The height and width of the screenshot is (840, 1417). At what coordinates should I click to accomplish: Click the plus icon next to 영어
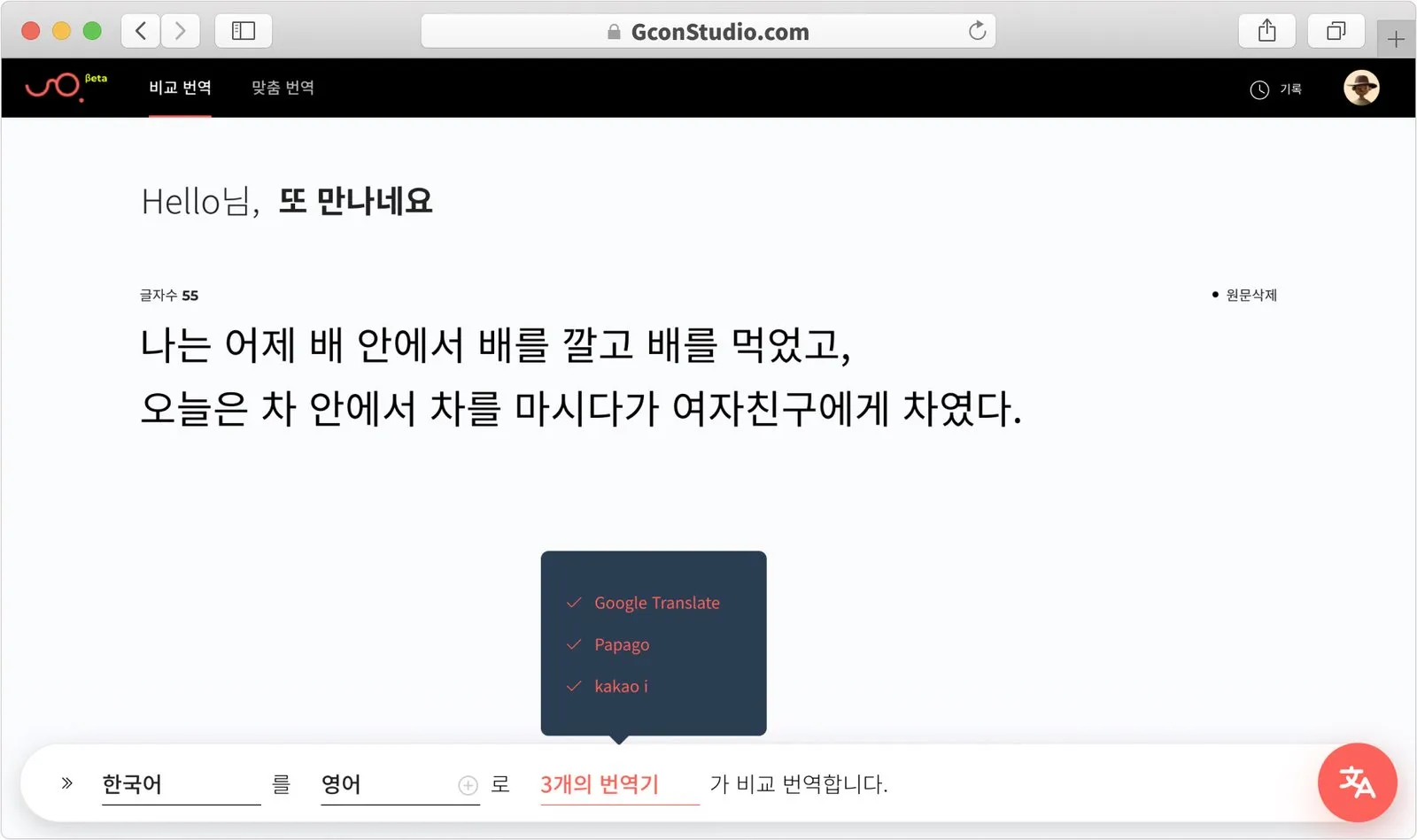tap(468, 785)
